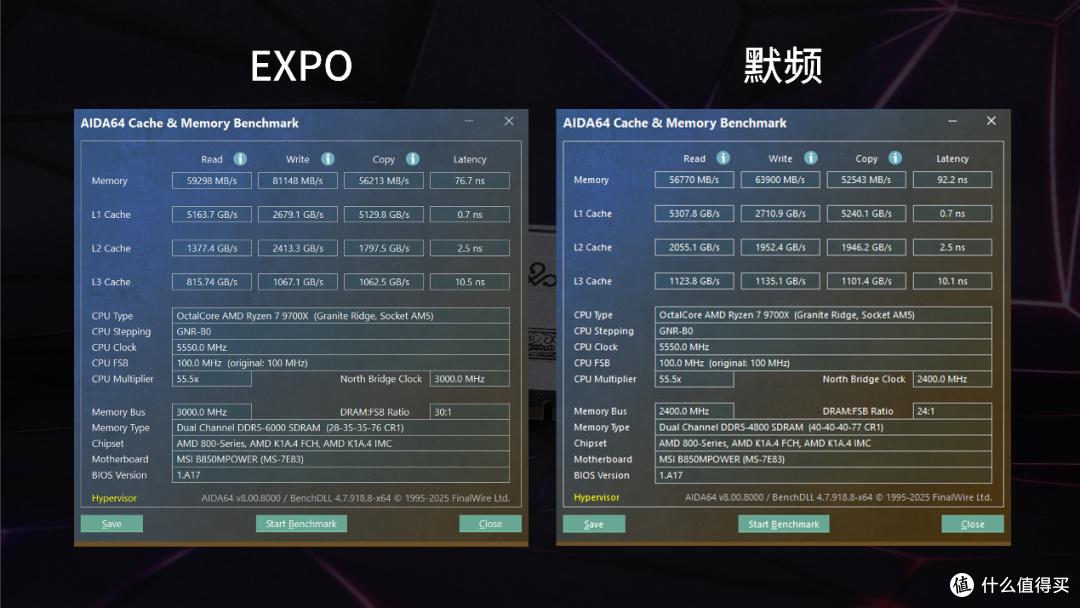Image resolution: width=1080 pixels, height=608 pixels.
Task: Click L2 Cache read 2055.1 GB/s
Action: click(694, 247)
